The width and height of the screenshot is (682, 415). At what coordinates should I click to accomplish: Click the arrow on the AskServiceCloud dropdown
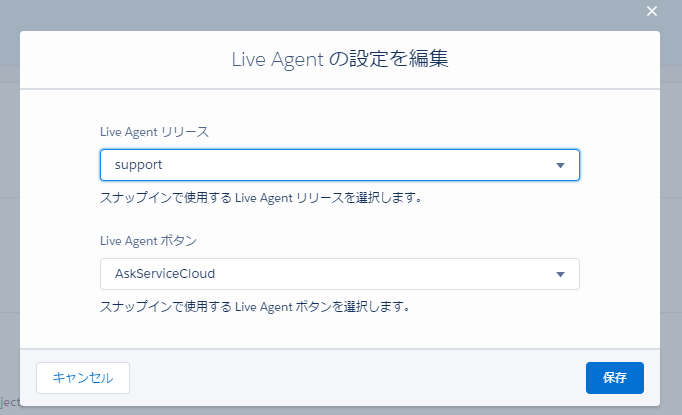(560, 274)
